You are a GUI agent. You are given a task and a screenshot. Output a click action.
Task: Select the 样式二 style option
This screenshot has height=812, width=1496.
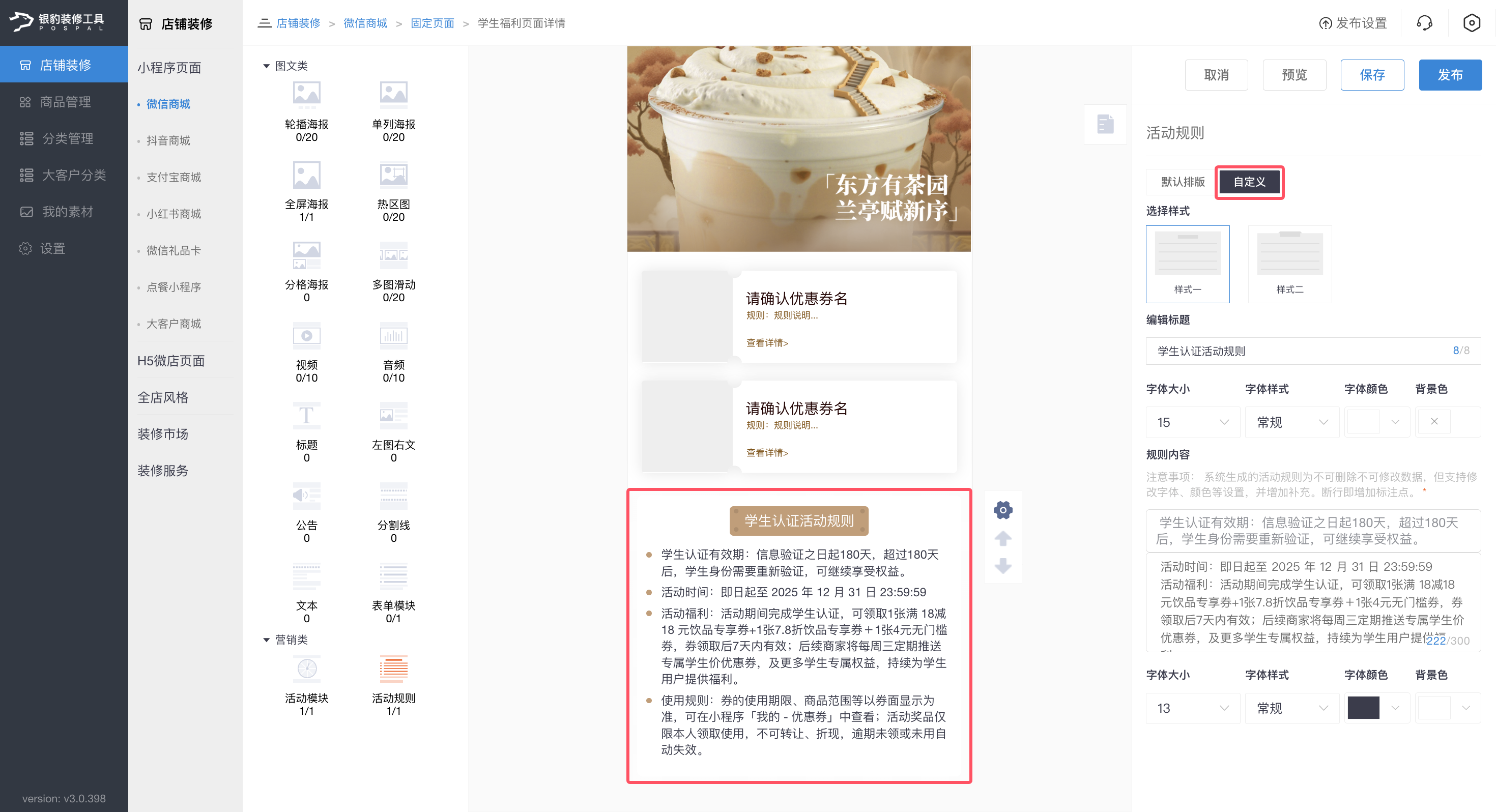[x=1289, y=264]
